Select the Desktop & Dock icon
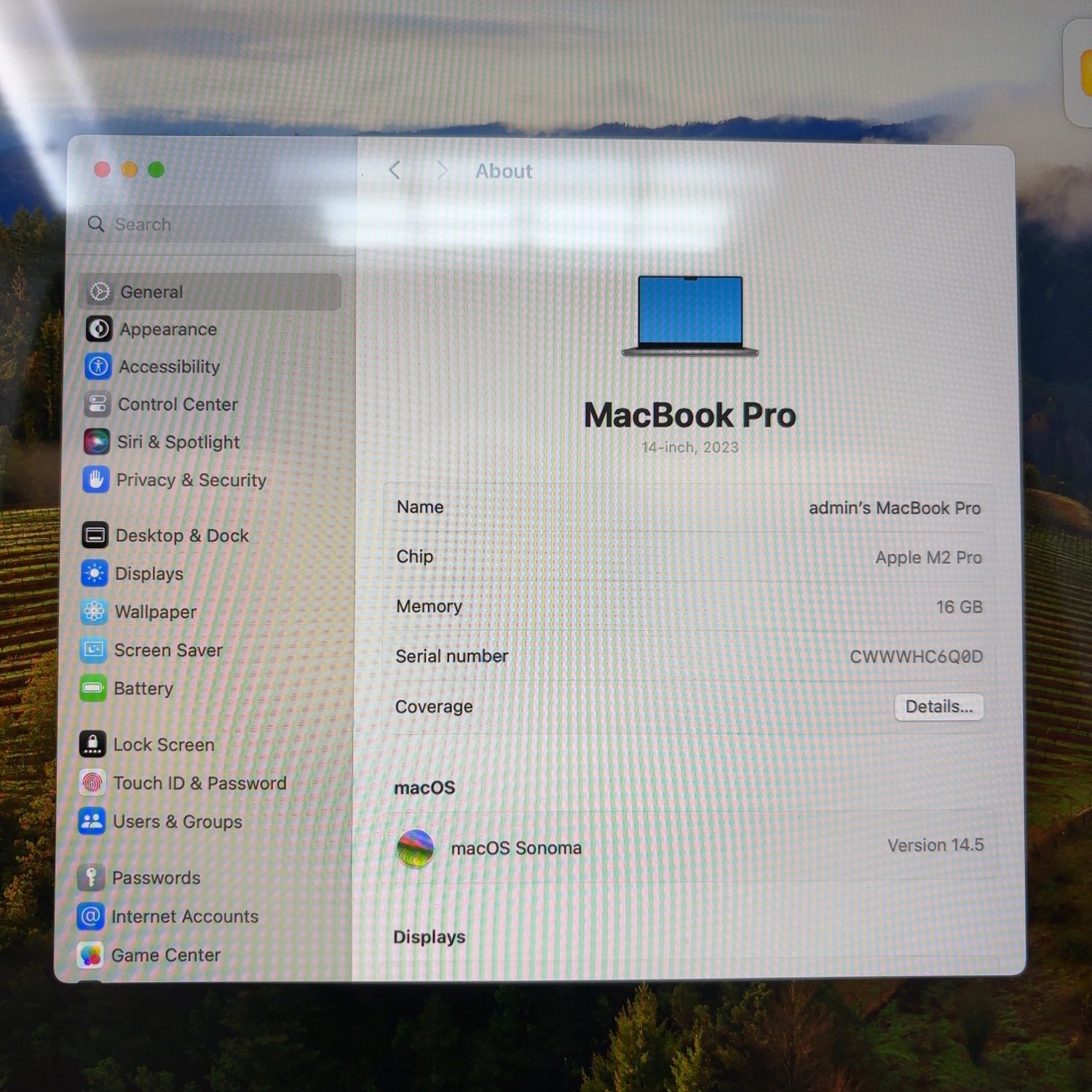Image resolution: width=1092 pixels, height=1092 pixels. [x=95, y=535]
